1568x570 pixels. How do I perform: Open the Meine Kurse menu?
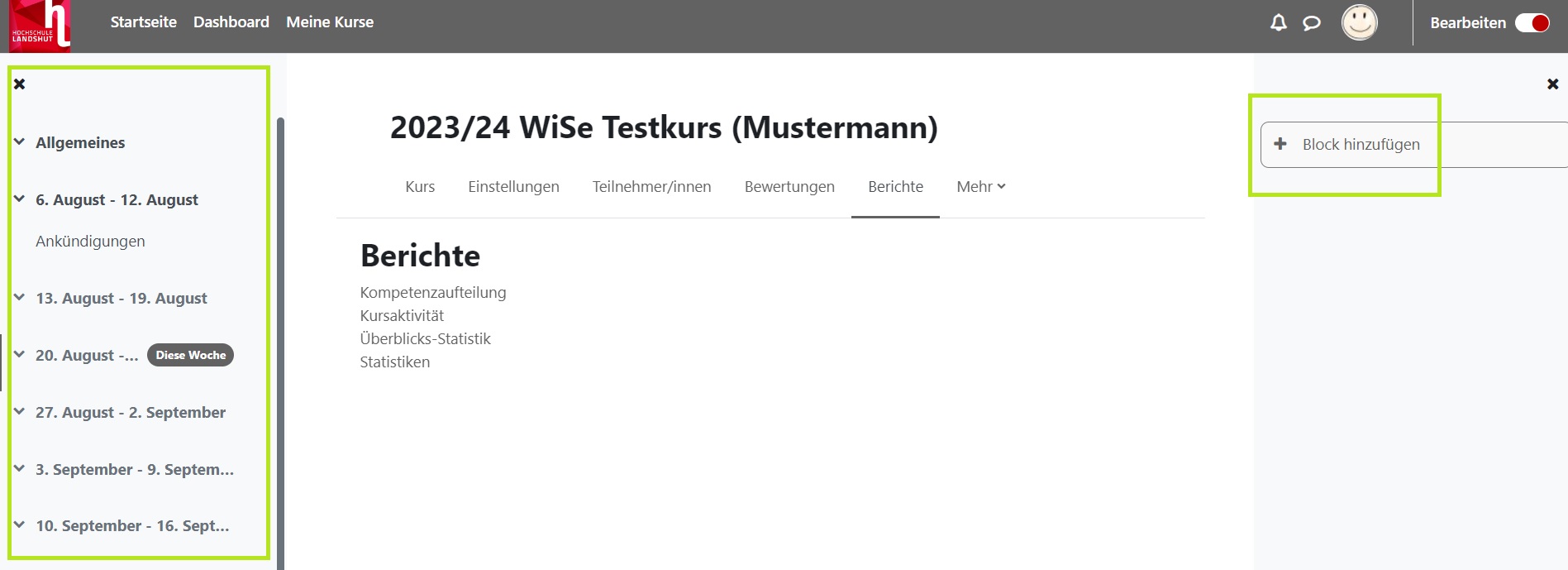329,22
